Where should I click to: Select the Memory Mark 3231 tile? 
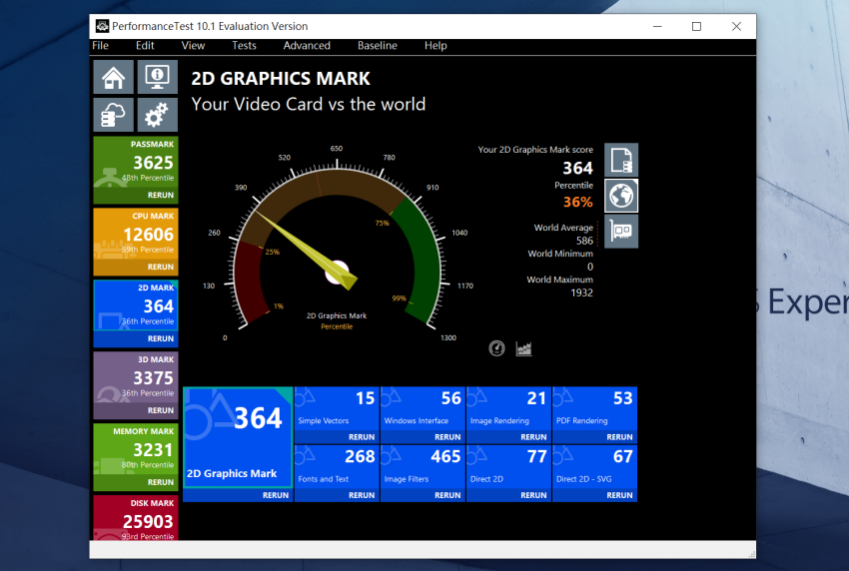click(x=136, y=451)
